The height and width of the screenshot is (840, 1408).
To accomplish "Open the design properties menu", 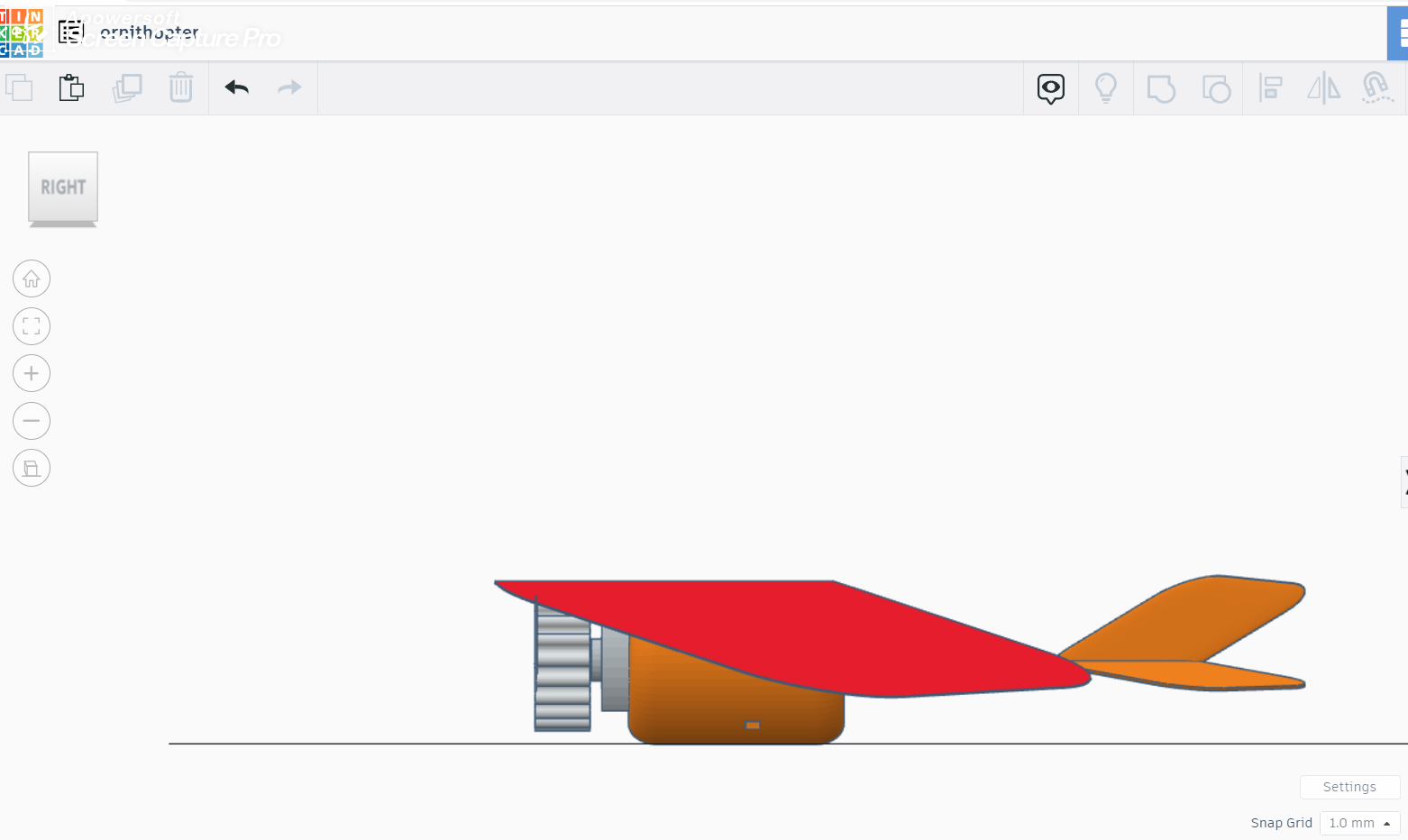I will tap(71, 31).
